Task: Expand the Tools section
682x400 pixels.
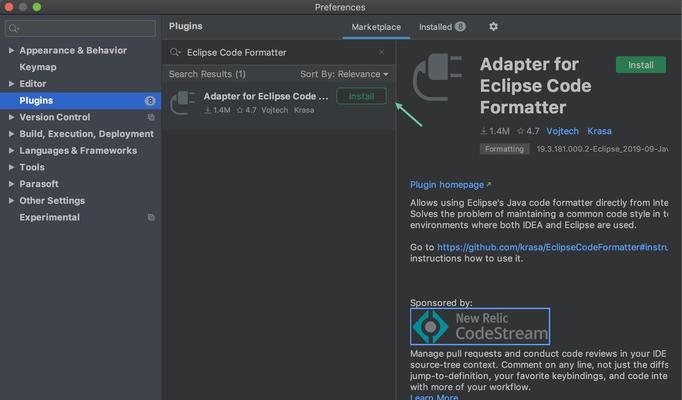Action: [x=11, y=167]
